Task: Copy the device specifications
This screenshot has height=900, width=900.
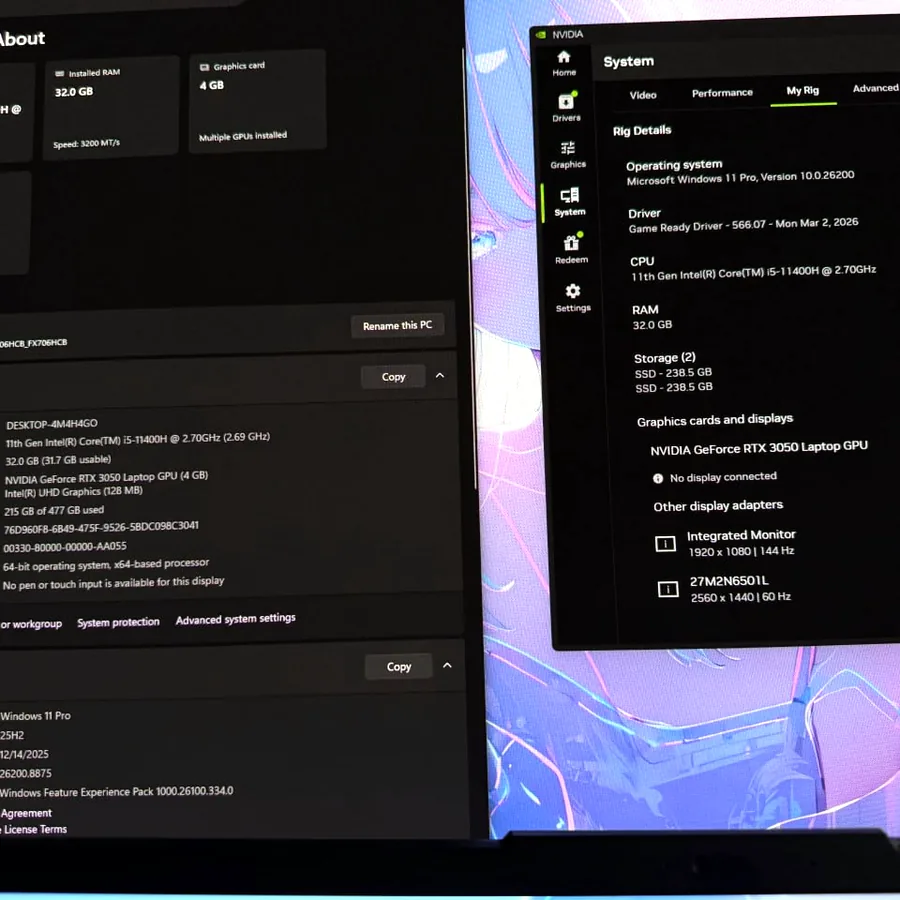Action: coord(393,377)
